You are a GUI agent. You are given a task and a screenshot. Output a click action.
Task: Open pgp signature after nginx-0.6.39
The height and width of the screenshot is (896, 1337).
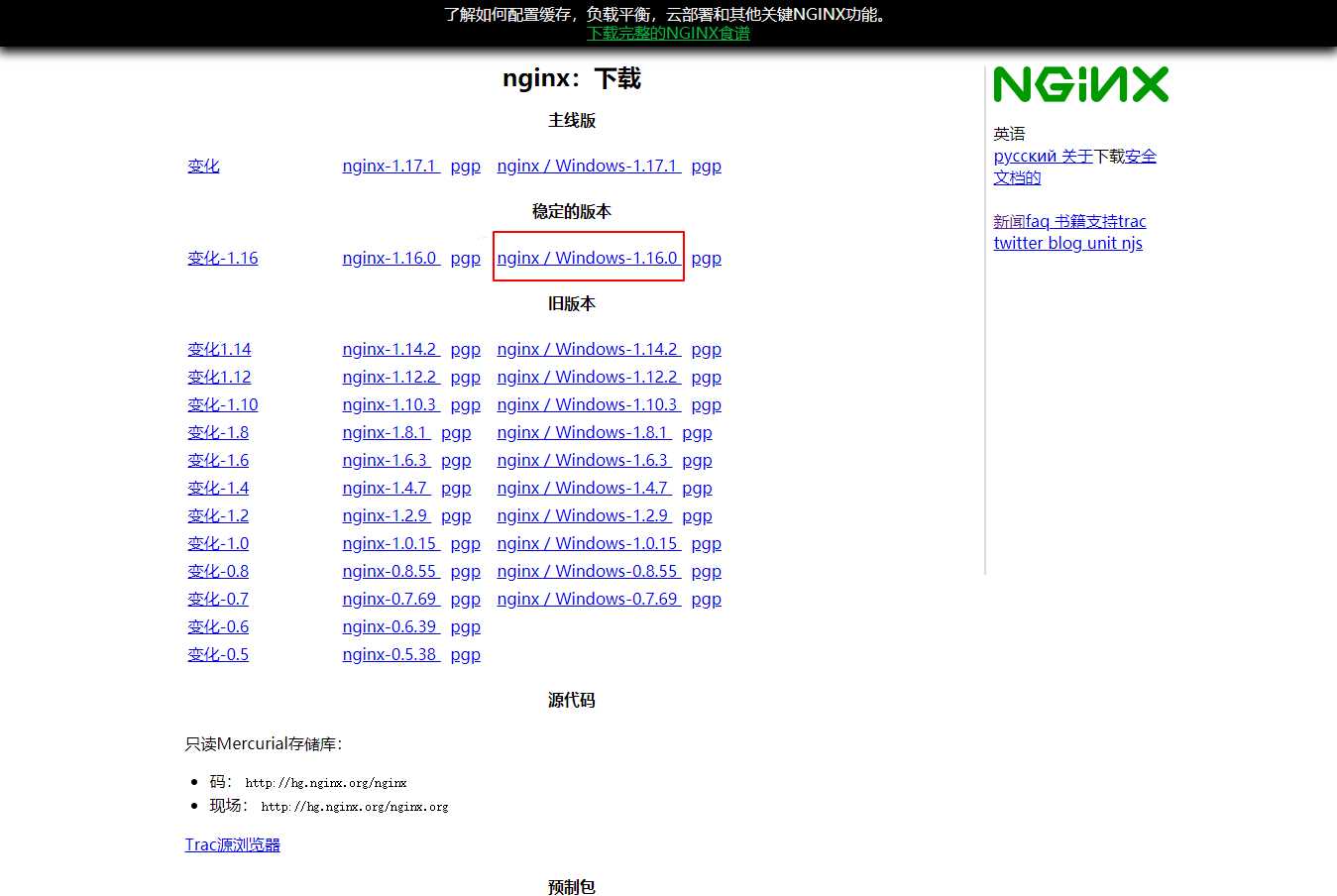pos(465,626)
